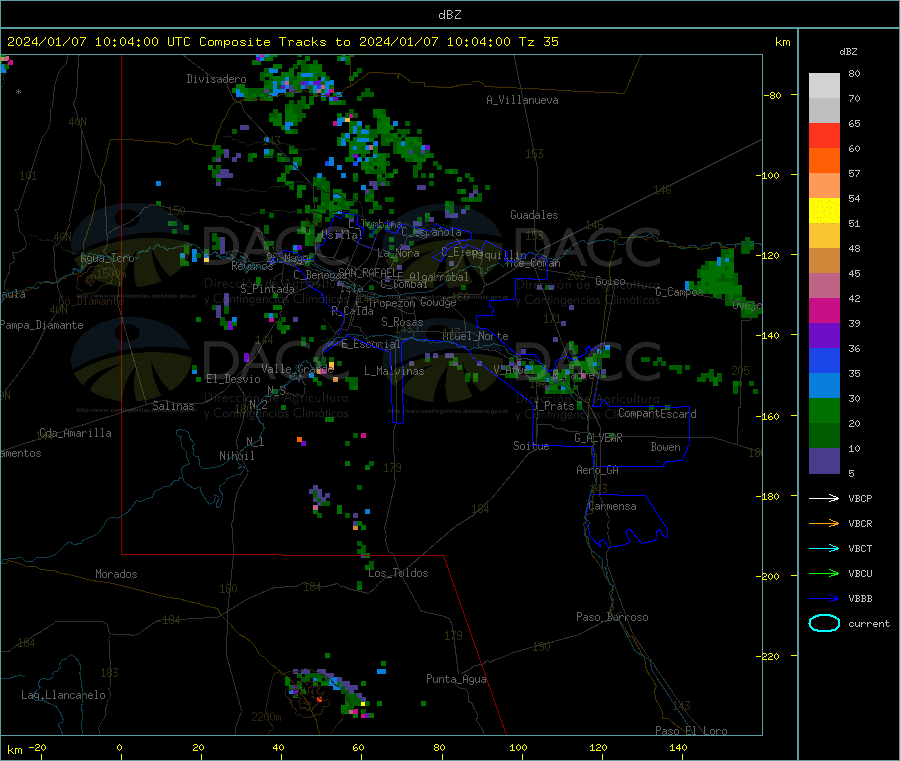This screenshot has width=900, height=761.
Task: Click the dBZ title at the top
Action: point(449,15)
